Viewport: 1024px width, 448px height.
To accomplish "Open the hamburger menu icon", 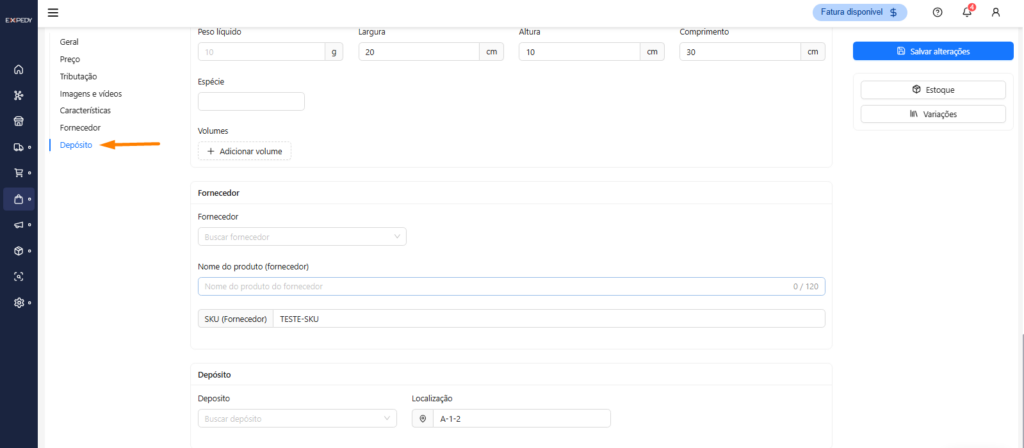I will coord(53,12).
